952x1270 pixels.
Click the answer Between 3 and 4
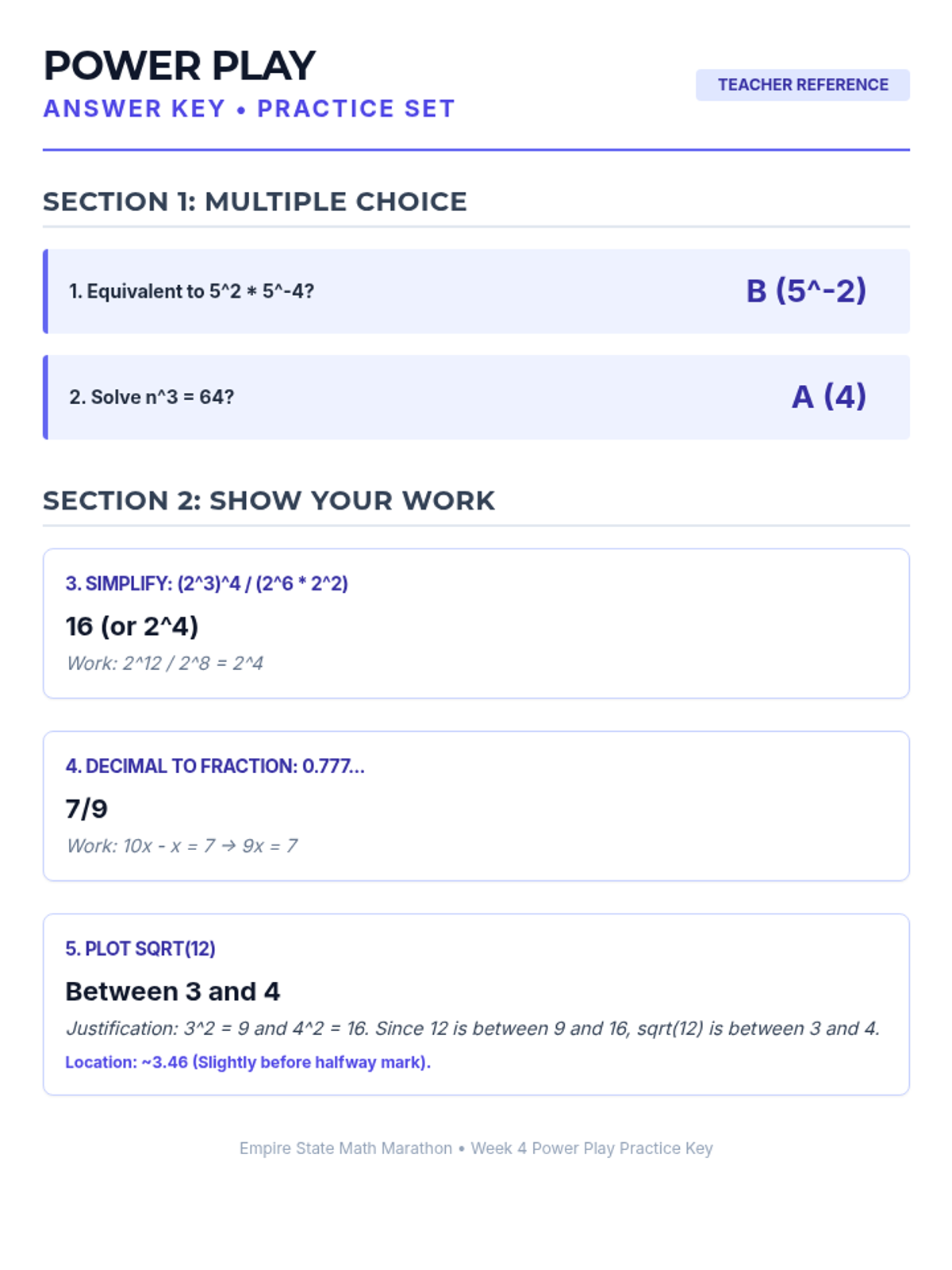click(x=173, y=991)
